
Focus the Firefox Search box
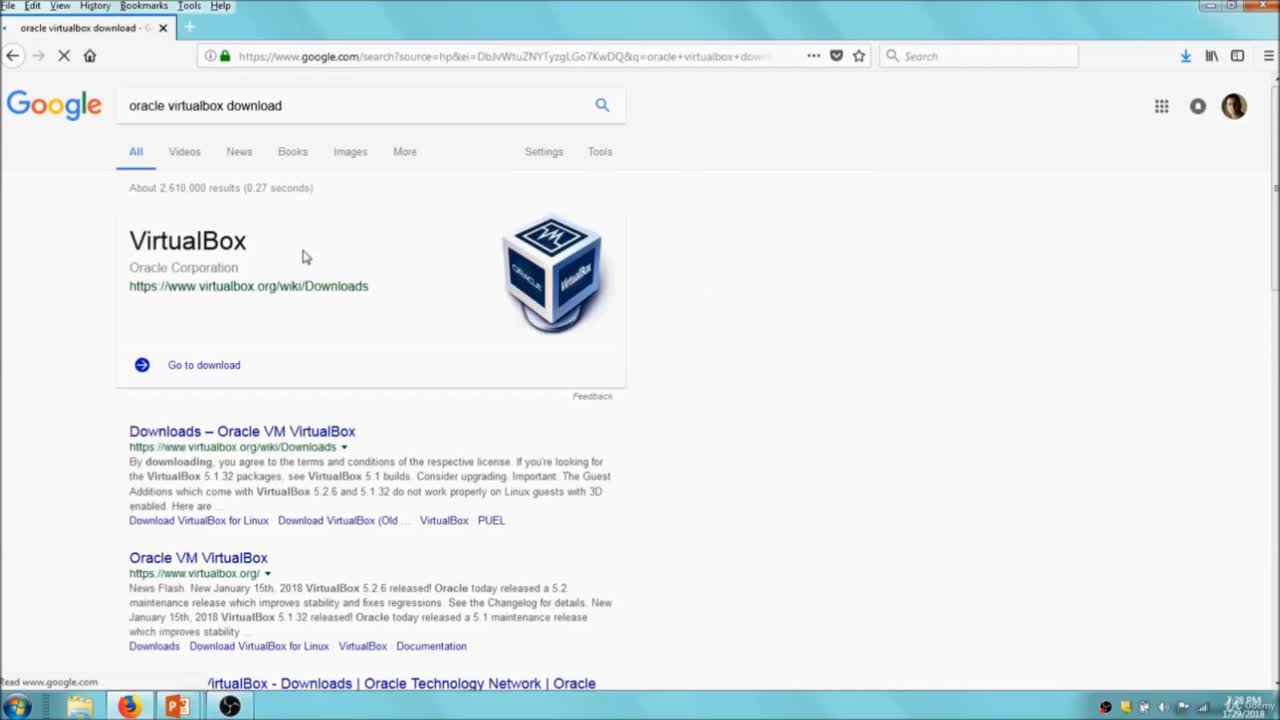click(979, 56)
